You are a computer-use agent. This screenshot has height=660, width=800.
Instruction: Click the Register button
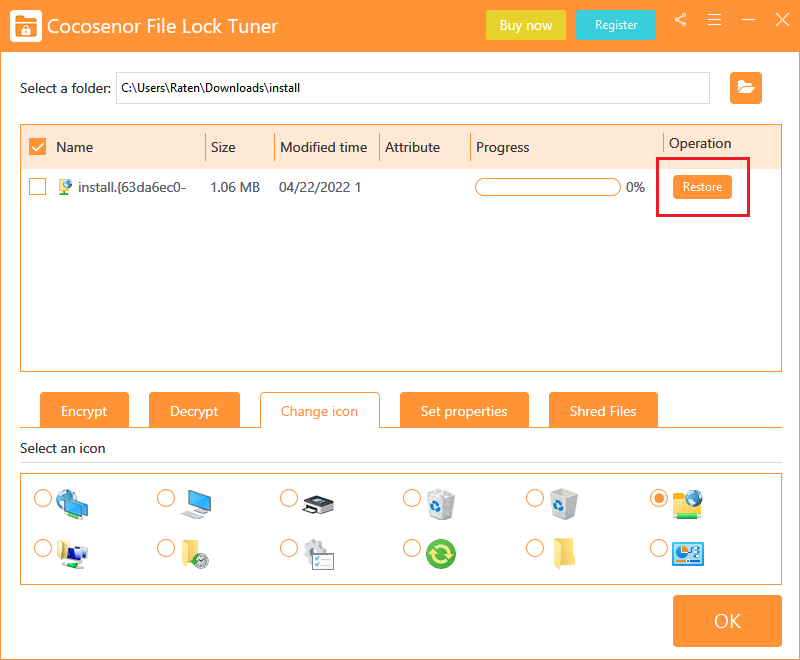[616, 25]
